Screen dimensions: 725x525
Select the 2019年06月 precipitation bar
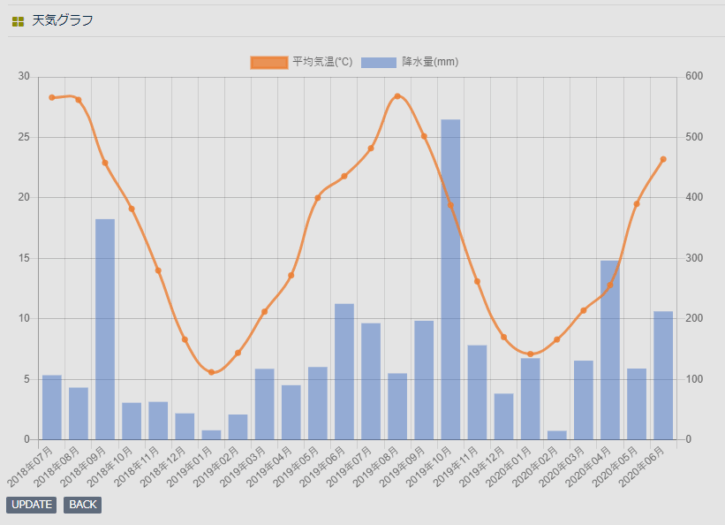tap(344, 371)
